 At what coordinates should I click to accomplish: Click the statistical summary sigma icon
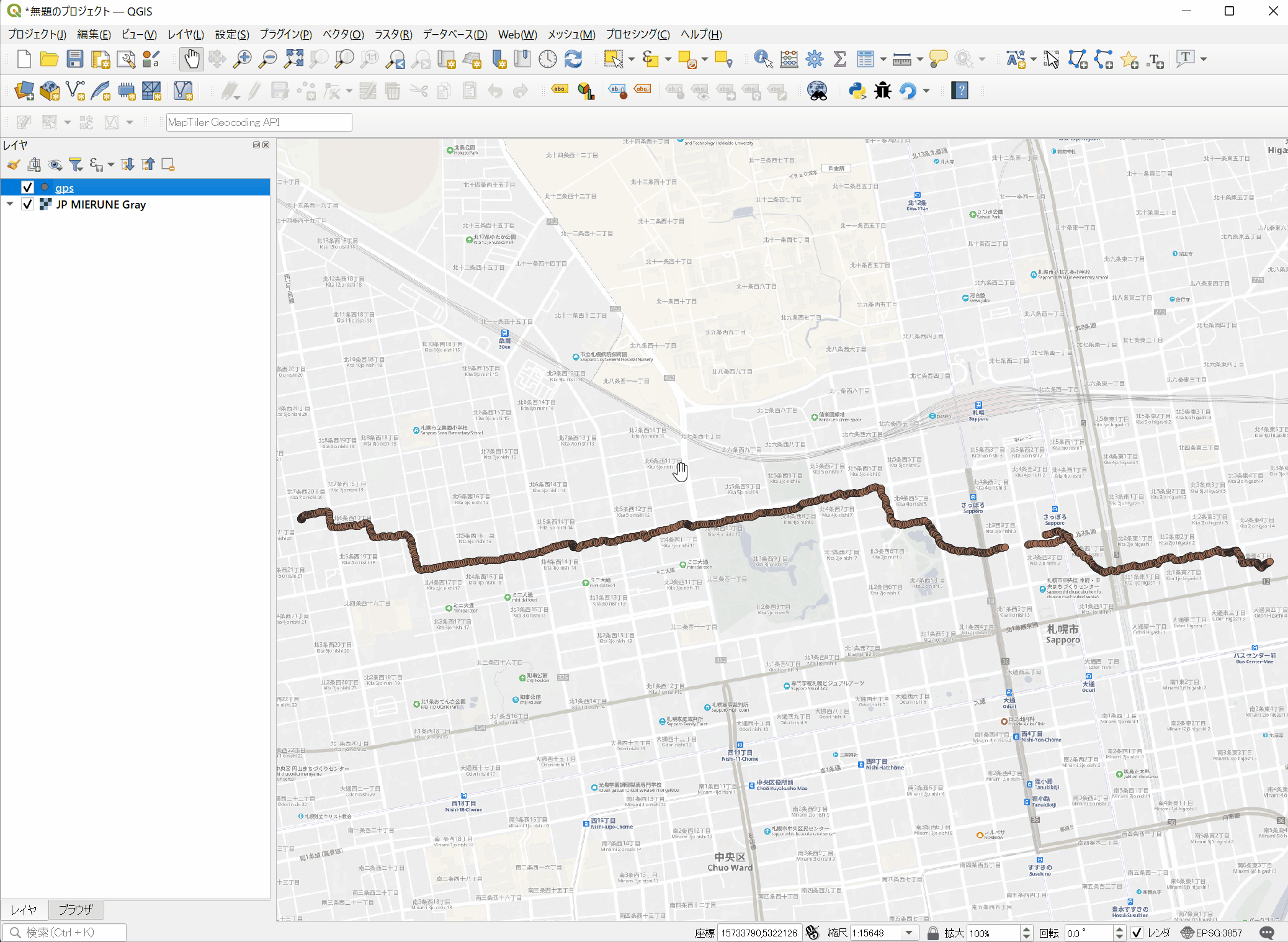[x=840, y=59]
